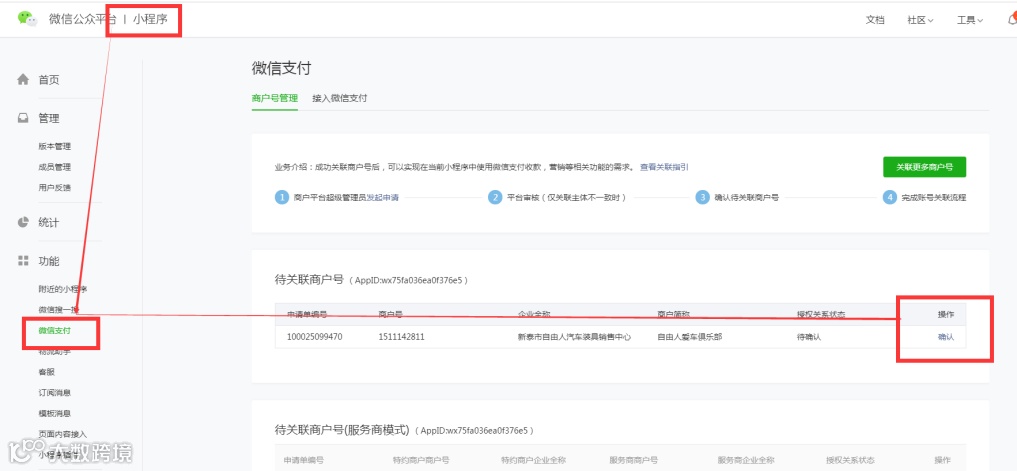Open 版本管理 in the sidebar
This screenshot has width=1017, height=471.
54,147
